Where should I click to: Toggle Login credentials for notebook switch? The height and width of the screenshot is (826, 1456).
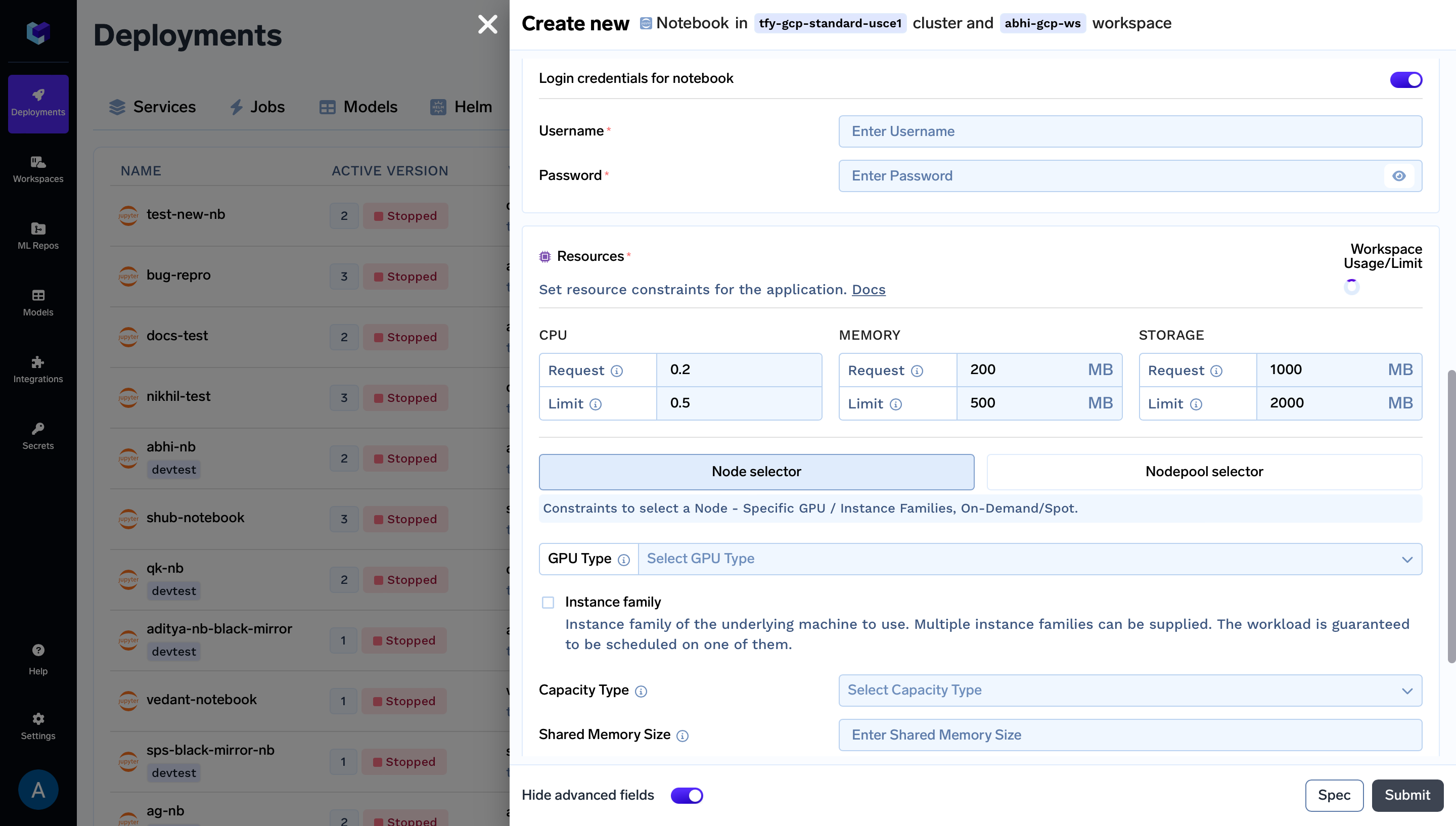[1405, 79]
